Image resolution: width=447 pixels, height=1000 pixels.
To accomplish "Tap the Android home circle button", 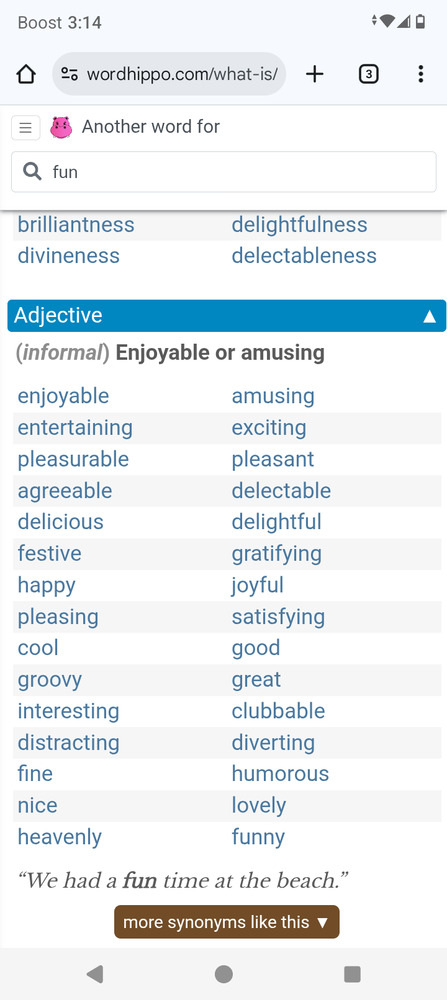I will click(224, 974).
